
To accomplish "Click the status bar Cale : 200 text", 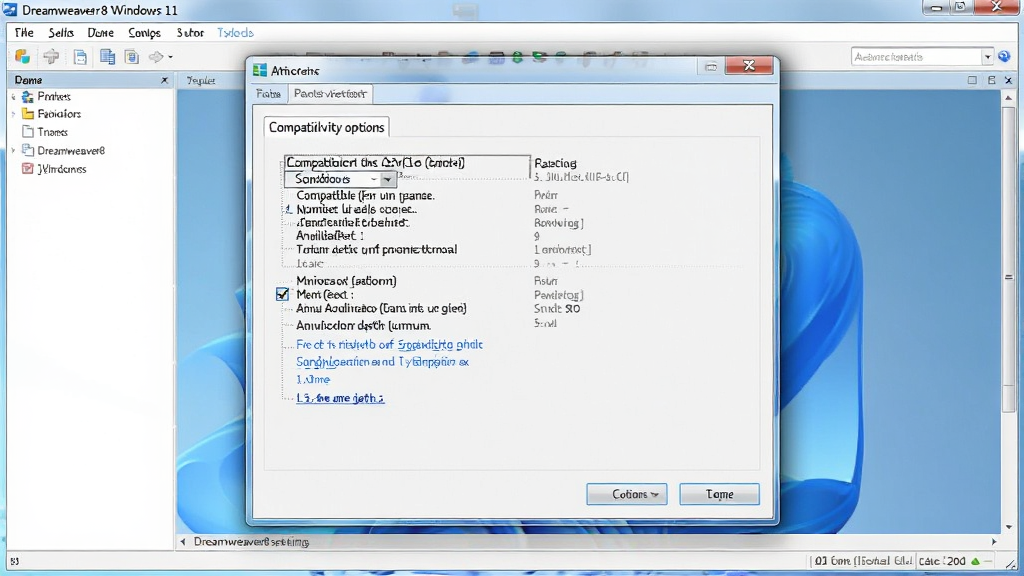I will tap(942, 561).
